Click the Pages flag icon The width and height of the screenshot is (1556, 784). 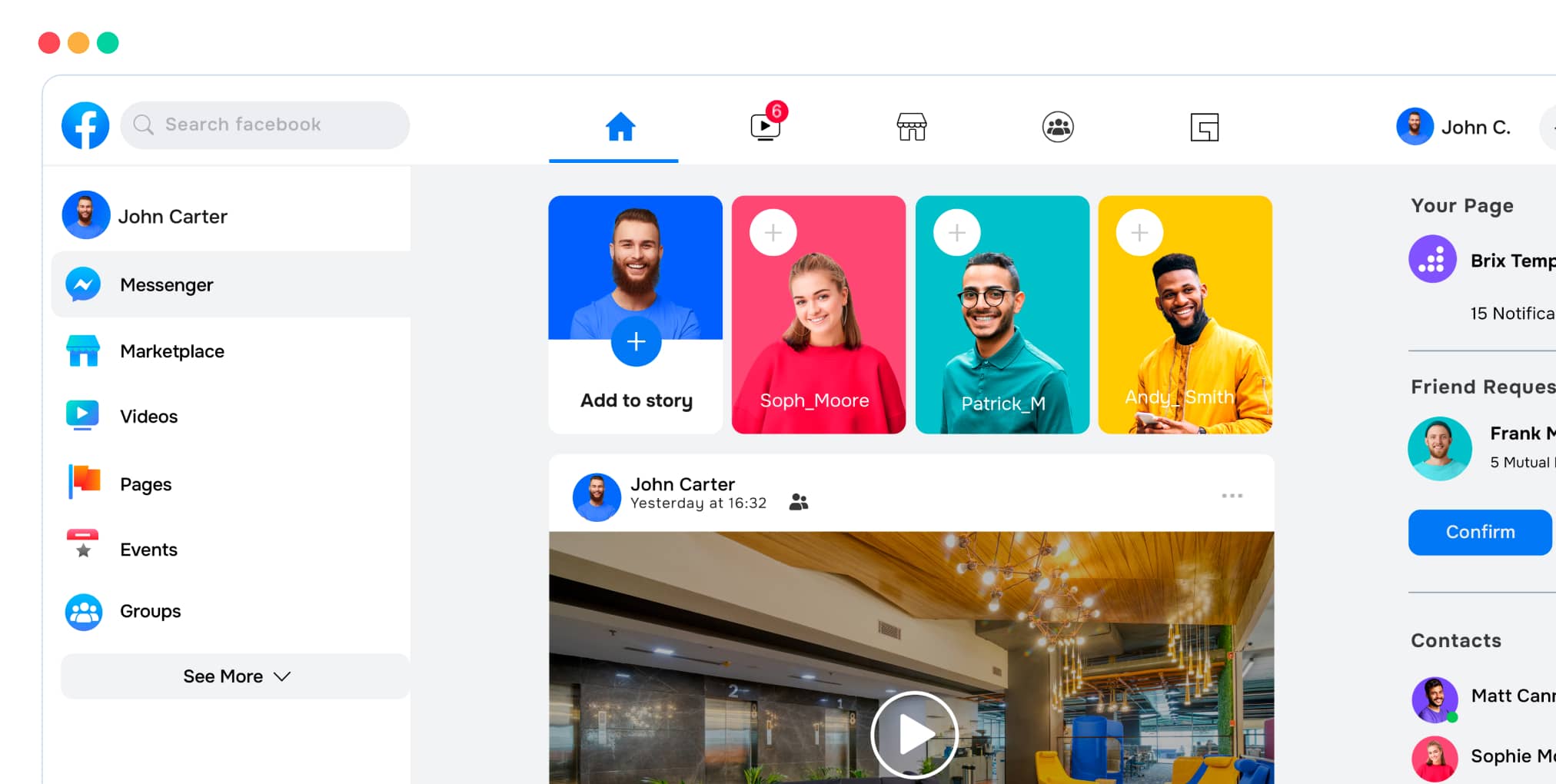[84, 481]
